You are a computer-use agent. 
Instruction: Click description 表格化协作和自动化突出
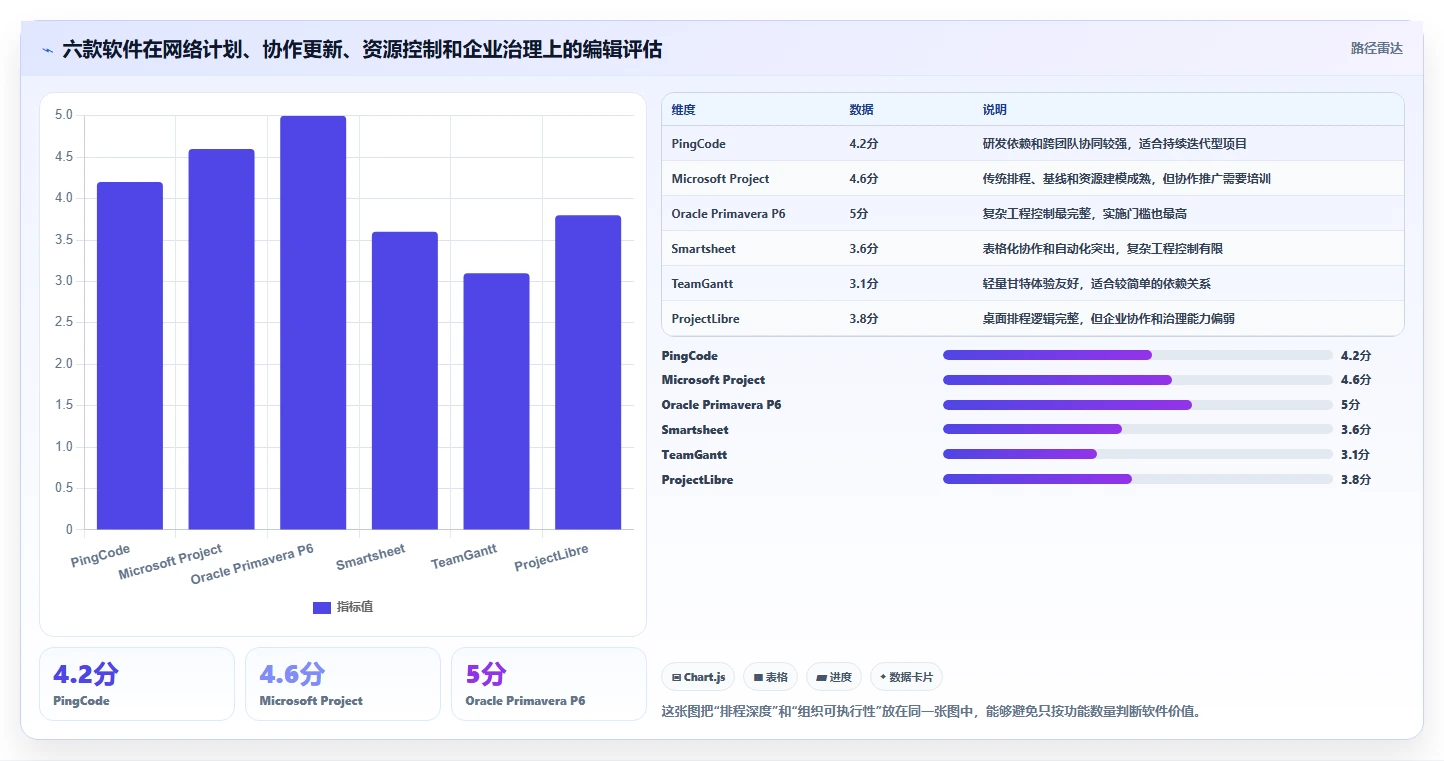click(x=1103, y=249)
